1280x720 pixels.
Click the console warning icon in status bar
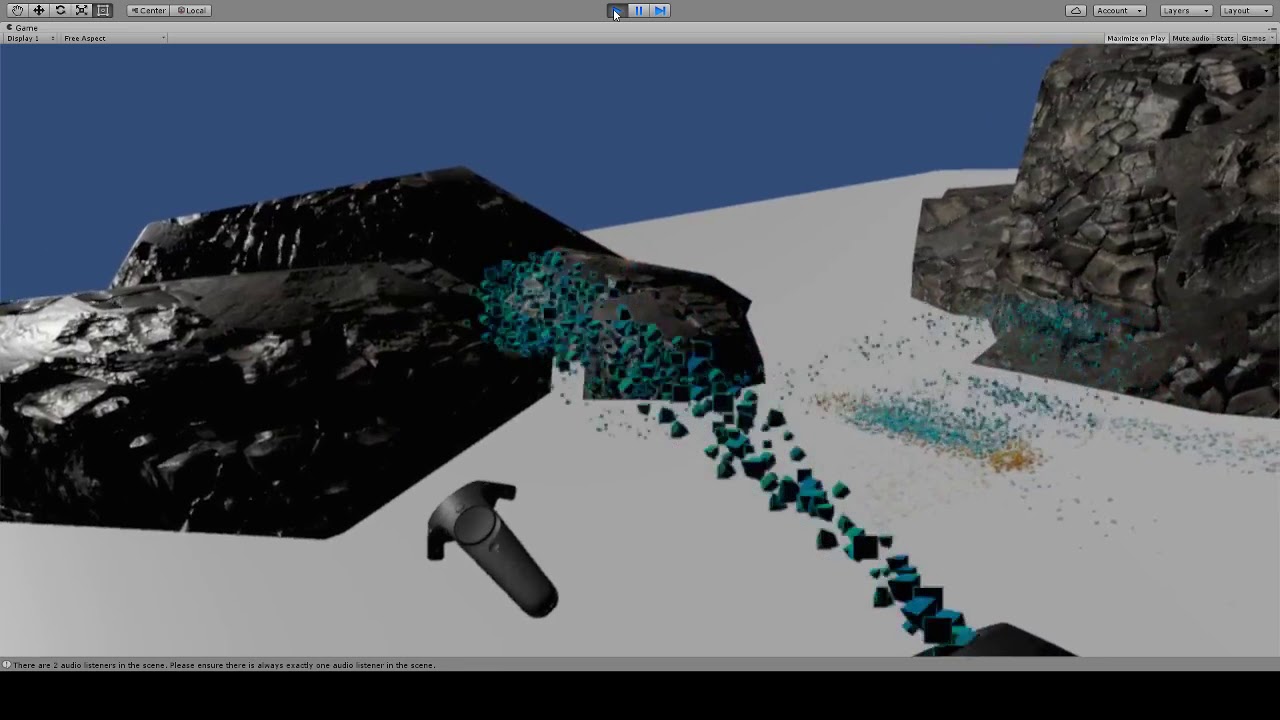(x=6, y=665)
